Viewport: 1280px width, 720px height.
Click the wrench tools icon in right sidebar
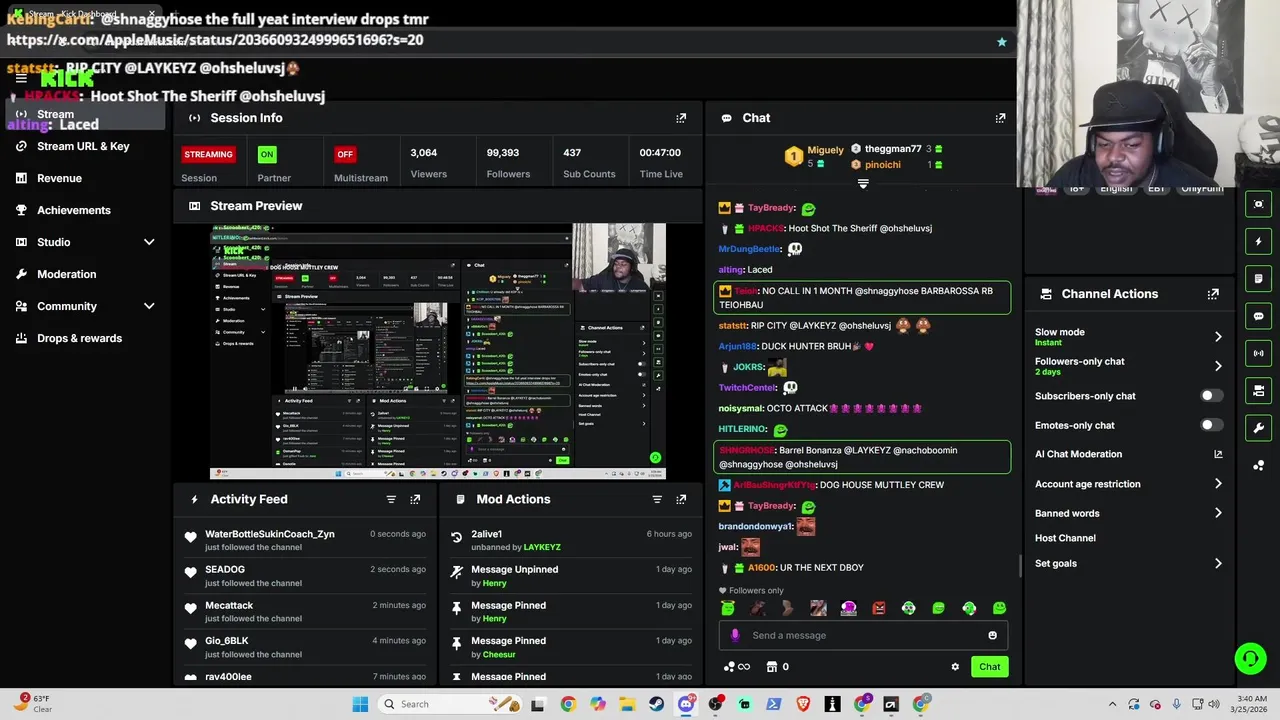tap(1258, 428)
